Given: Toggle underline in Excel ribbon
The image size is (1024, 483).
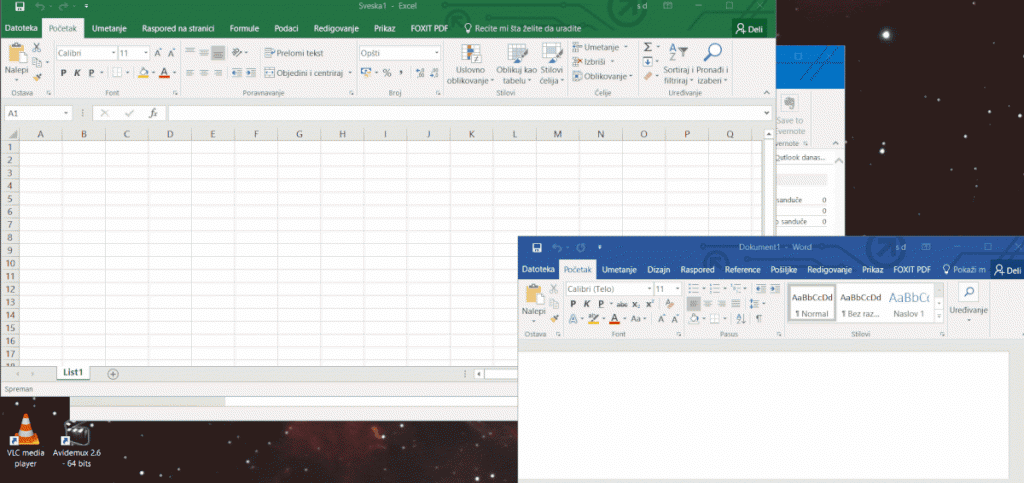Looking at the screenshot, I should [91, 73].
